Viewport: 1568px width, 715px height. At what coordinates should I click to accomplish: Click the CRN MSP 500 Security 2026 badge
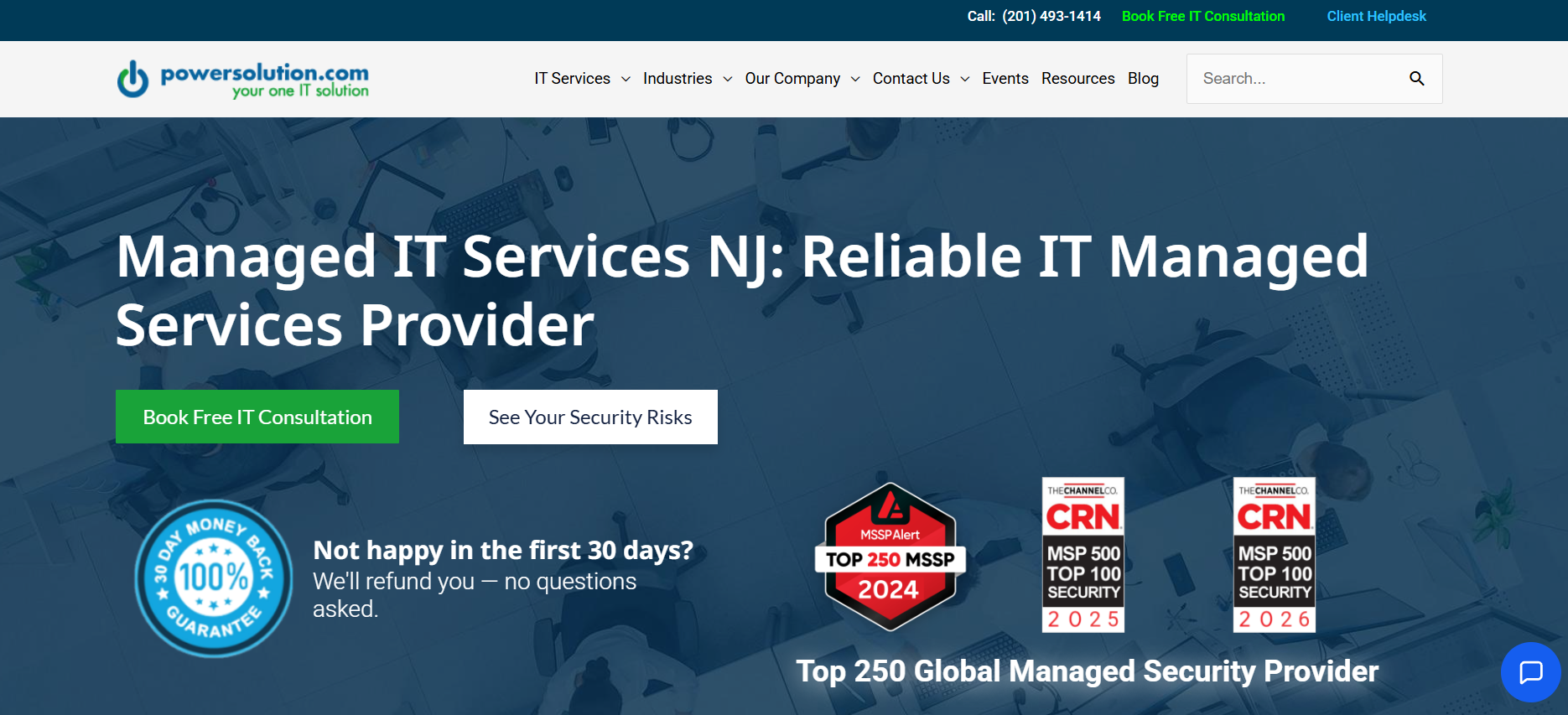click(x=1274, y=555)
